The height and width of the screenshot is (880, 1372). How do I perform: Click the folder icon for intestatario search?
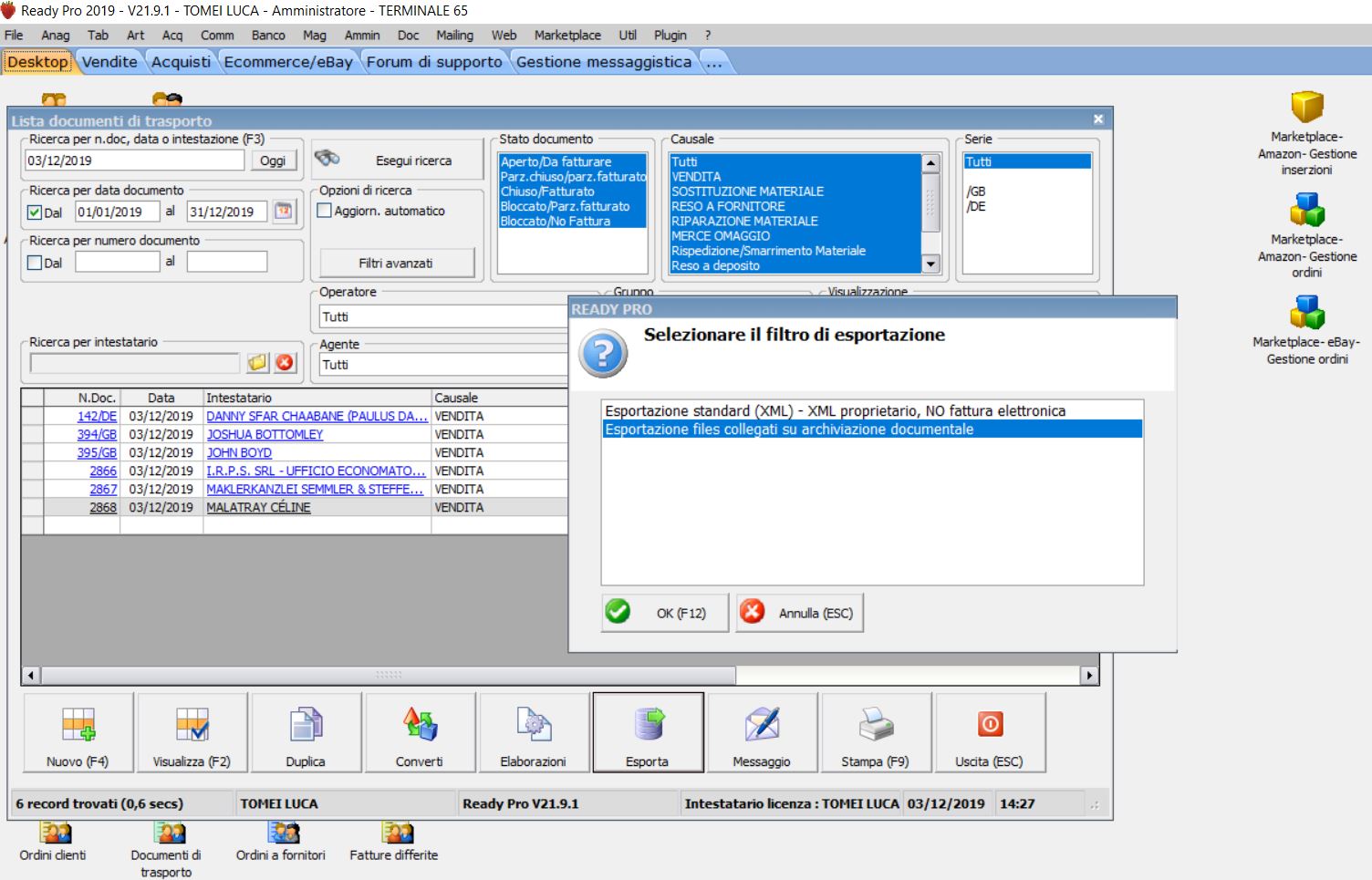[258, 363]
